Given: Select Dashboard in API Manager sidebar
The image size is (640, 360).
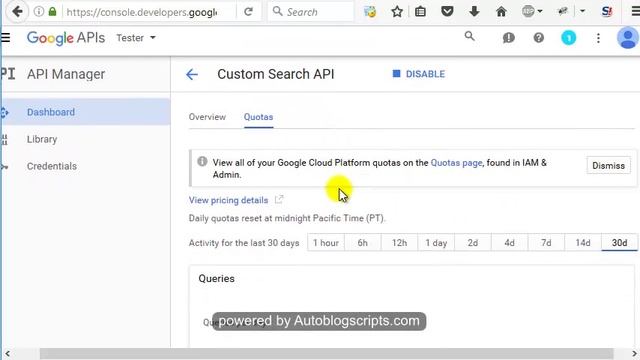Looking at the screenshot, I should pyautogui.click(x=85, y=112).
